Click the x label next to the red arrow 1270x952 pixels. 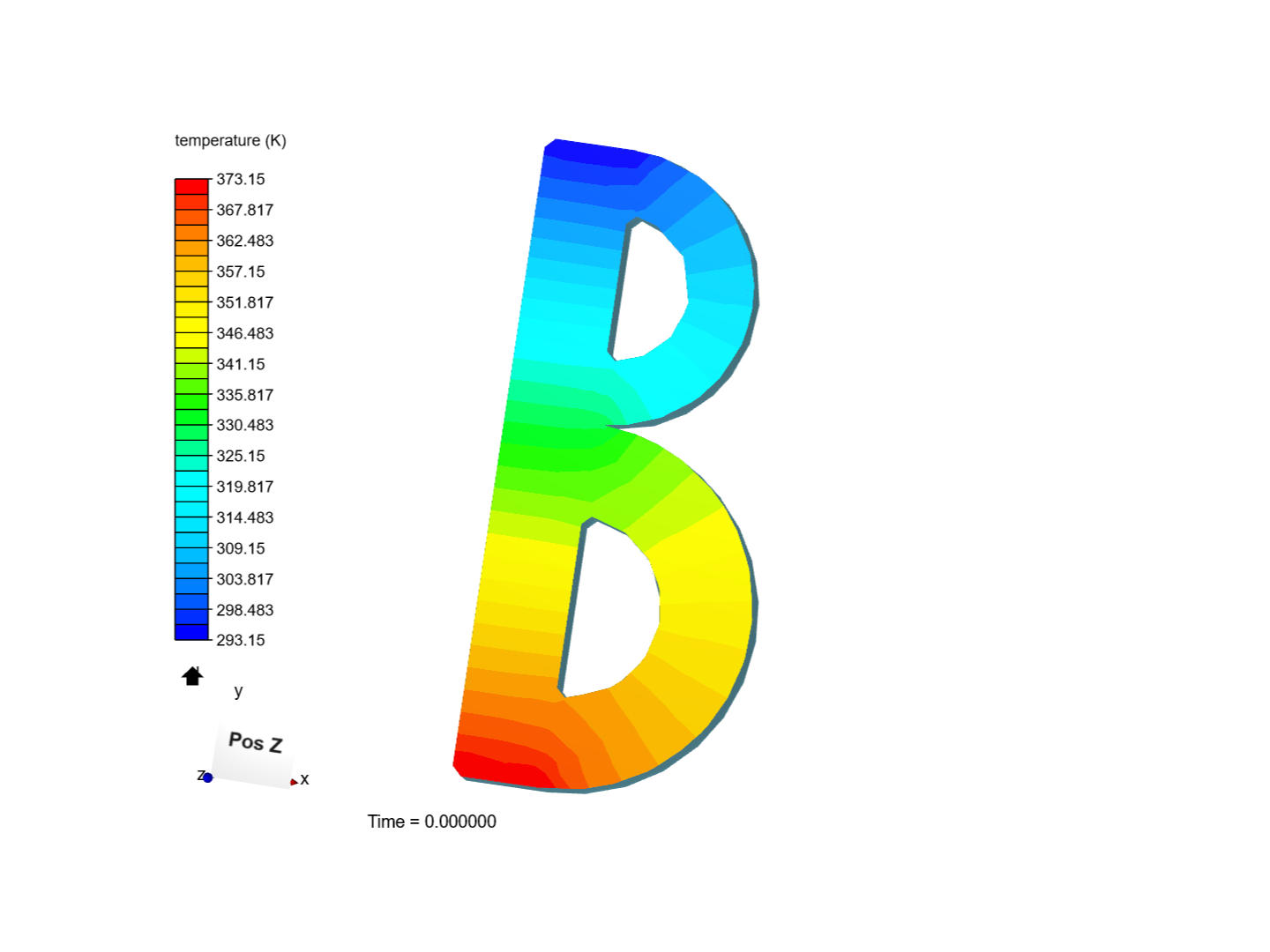(x=304, y=779)
